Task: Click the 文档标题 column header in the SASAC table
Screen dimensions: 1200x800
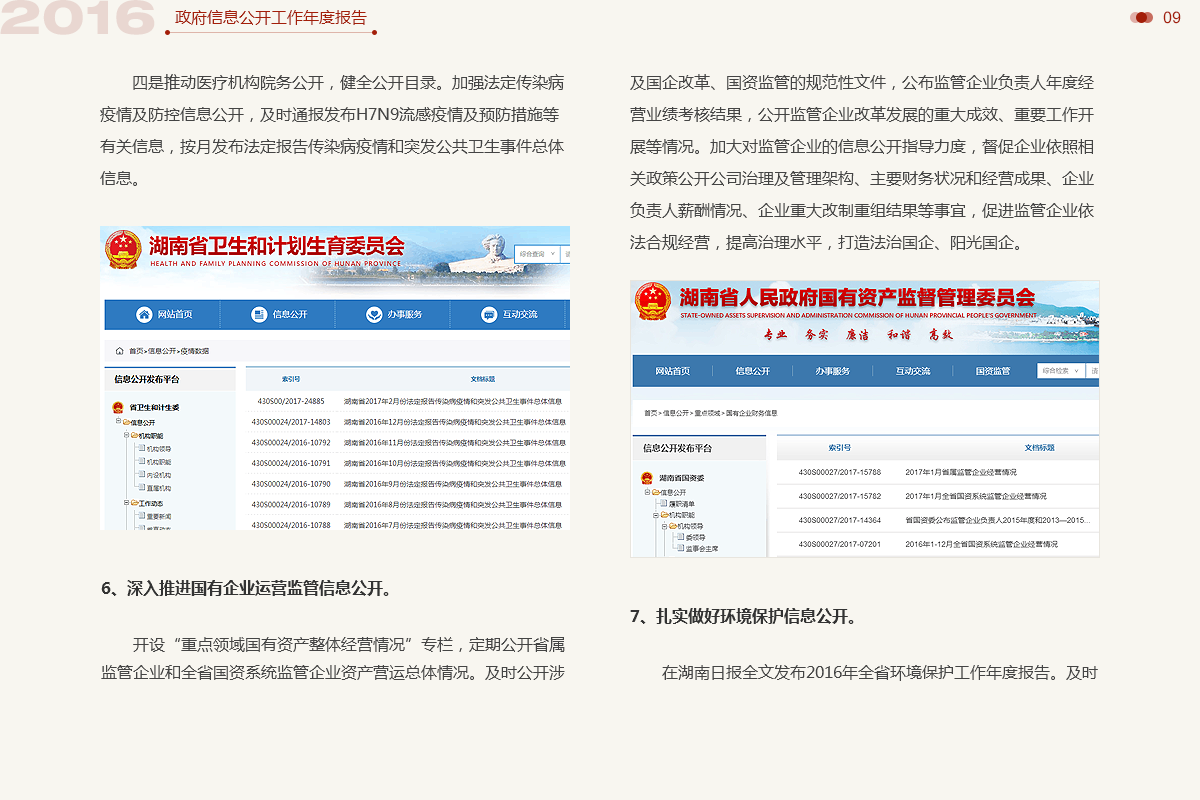Action: coord(1040,447)
